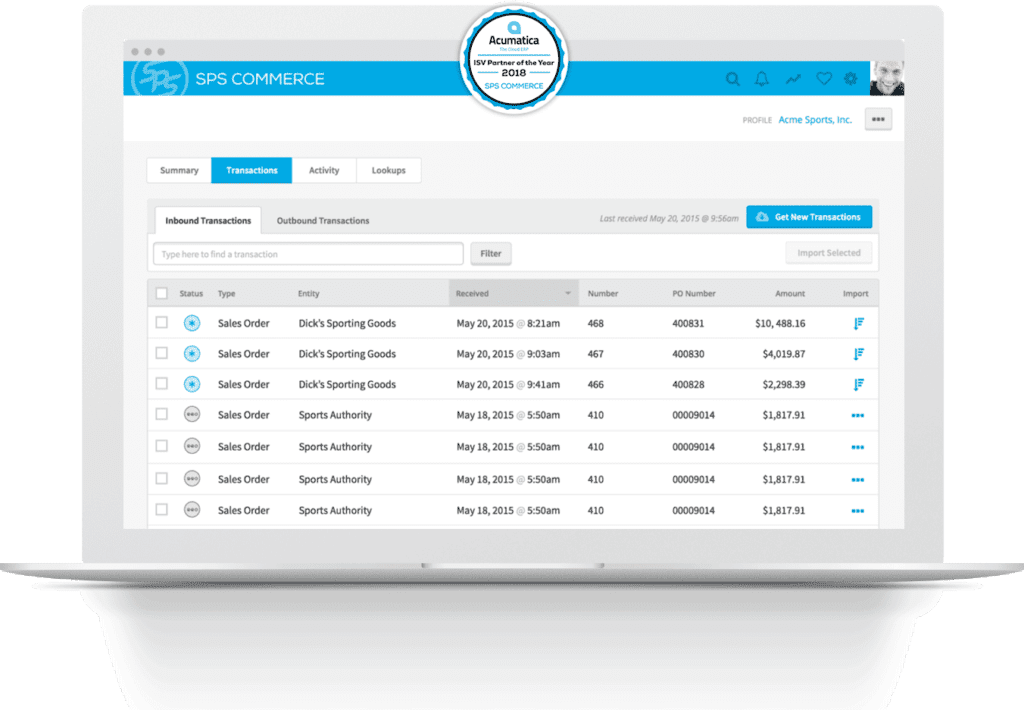Click the amount $10, 488.16

point(780,323)
